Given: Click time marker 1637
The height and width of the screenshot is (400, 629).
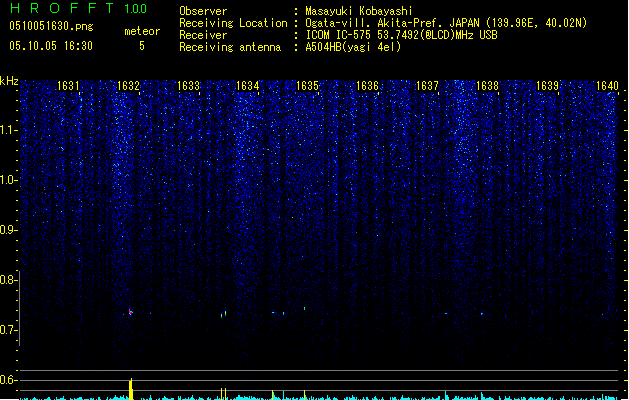Looking at the screenshot, I should [427, 86].
